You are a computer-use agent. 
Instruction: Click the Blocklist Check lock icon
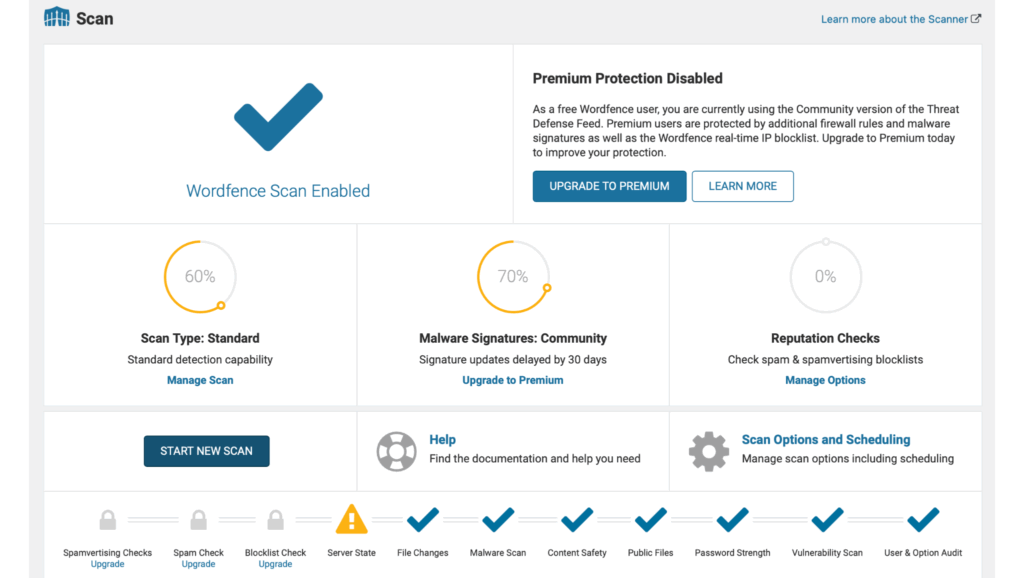[x=276, y=520]
